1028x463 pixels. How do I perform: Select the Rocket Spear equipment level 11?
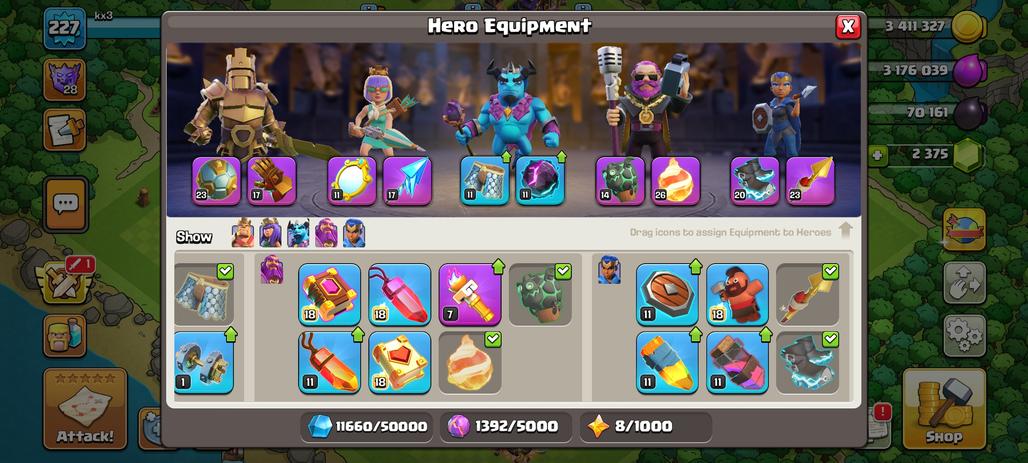coord(667,363)
